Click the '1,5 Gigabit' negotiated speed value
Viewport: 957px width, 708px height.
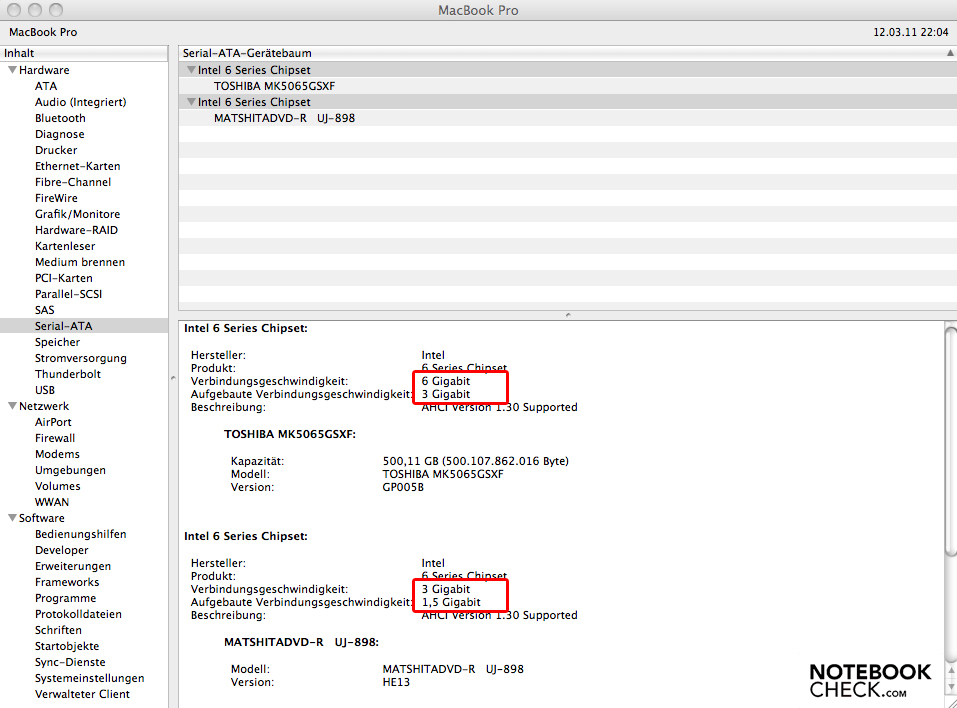point(451,602)
